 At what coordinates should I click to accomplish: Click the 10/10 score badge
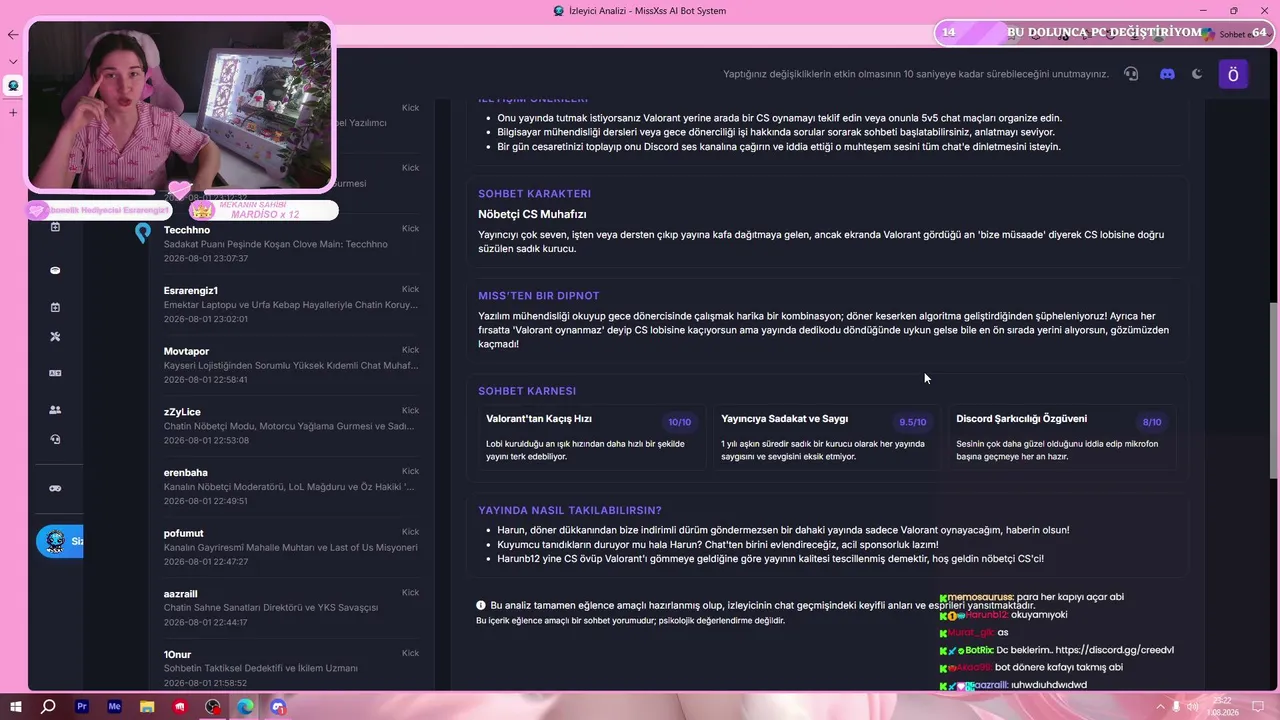pyautogui.click(x=679, y=422)
